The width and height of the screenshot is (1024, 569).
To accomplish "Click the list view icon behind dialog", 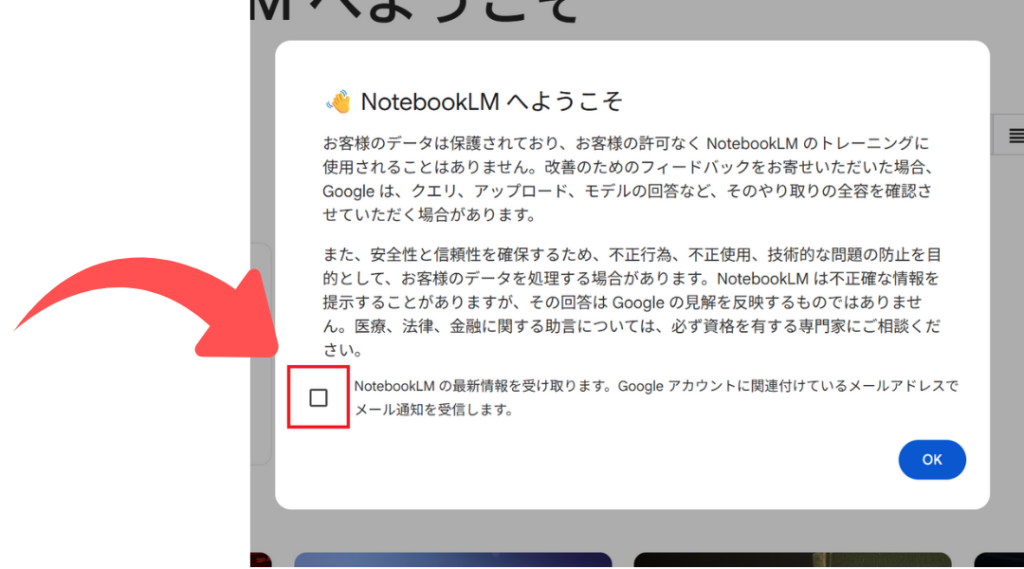I will point(1014,135).
